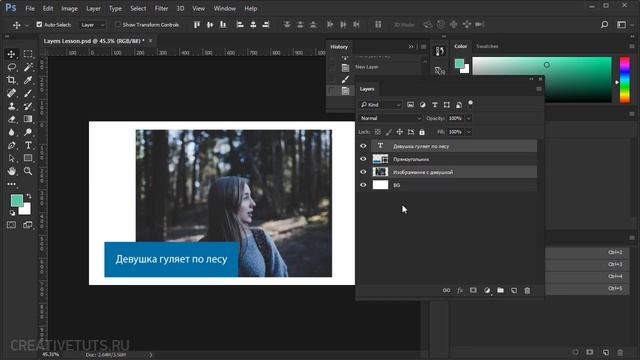The height and width of the screenshot is (360, 640).
Task: Expand the History panel double-arrow
Action: [x=411, y=47]
